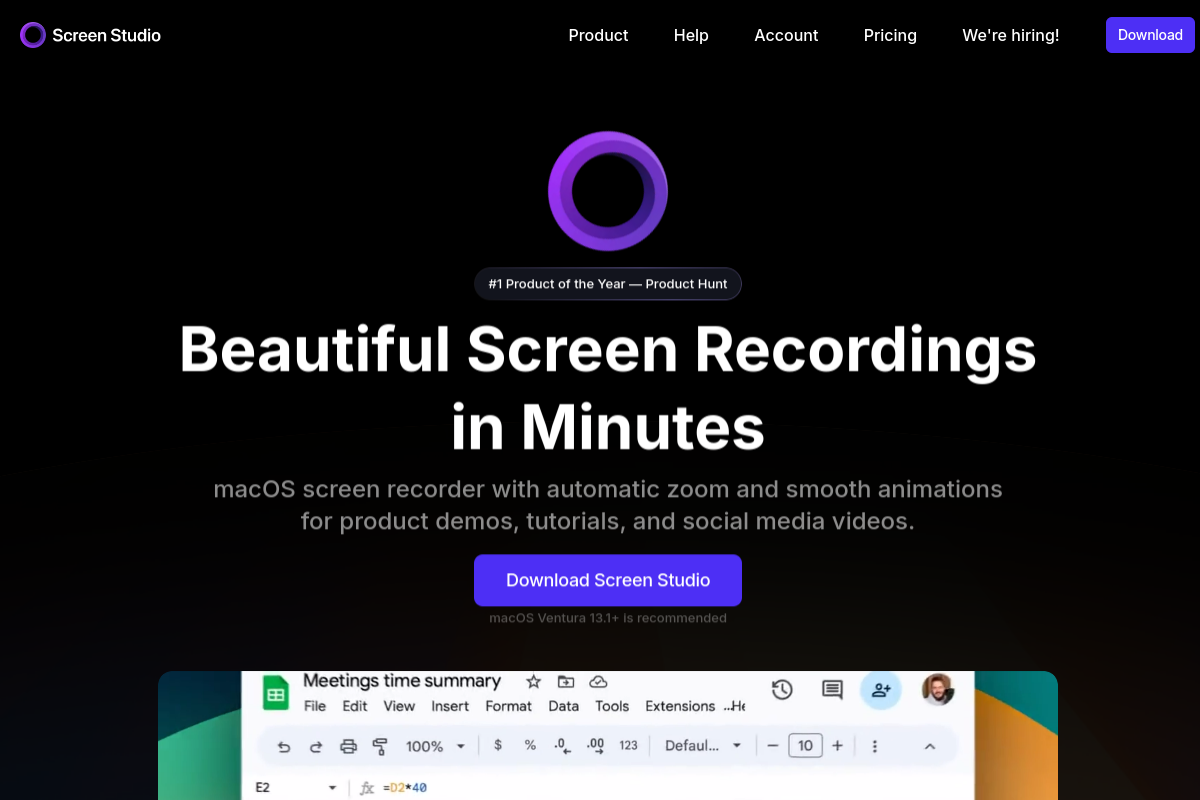This screenshot has width=1200, height=800.
Task: Open the comments icon in Sheets
Action: [x=832, y=689]
